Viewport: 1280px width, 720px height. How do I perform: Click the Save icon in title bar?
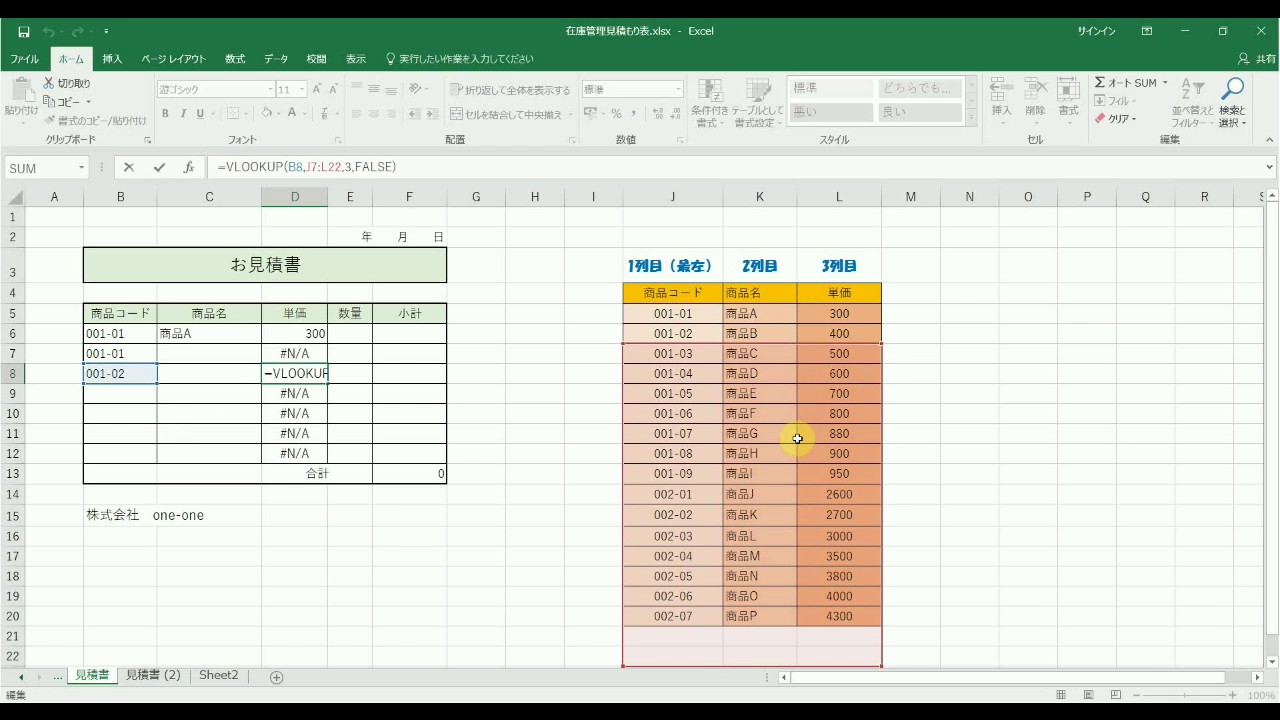24,32
